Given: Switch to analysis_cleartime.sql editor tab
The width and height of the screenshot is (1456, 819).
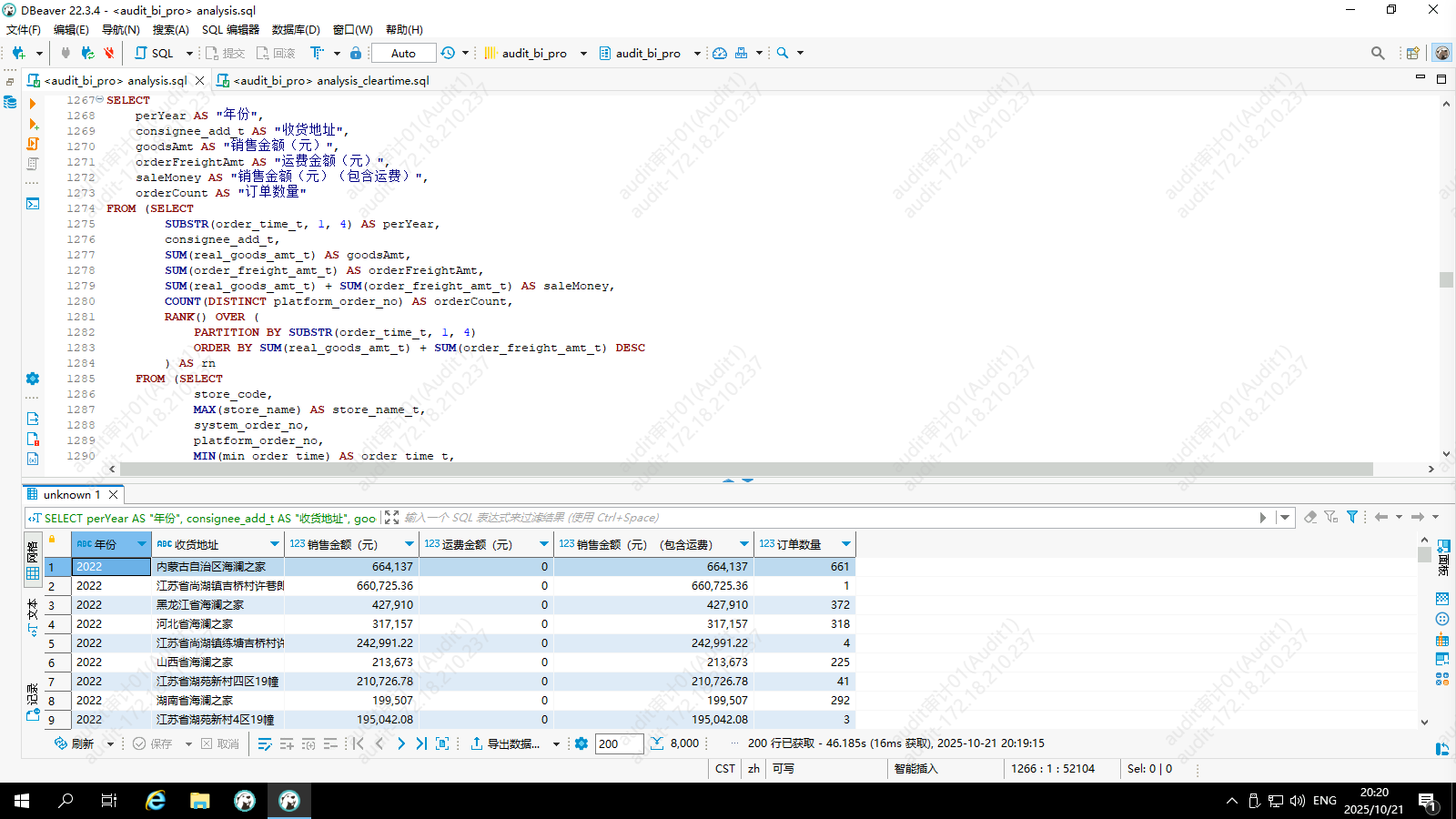Looking at the screenshot, I should pos(330,80).
